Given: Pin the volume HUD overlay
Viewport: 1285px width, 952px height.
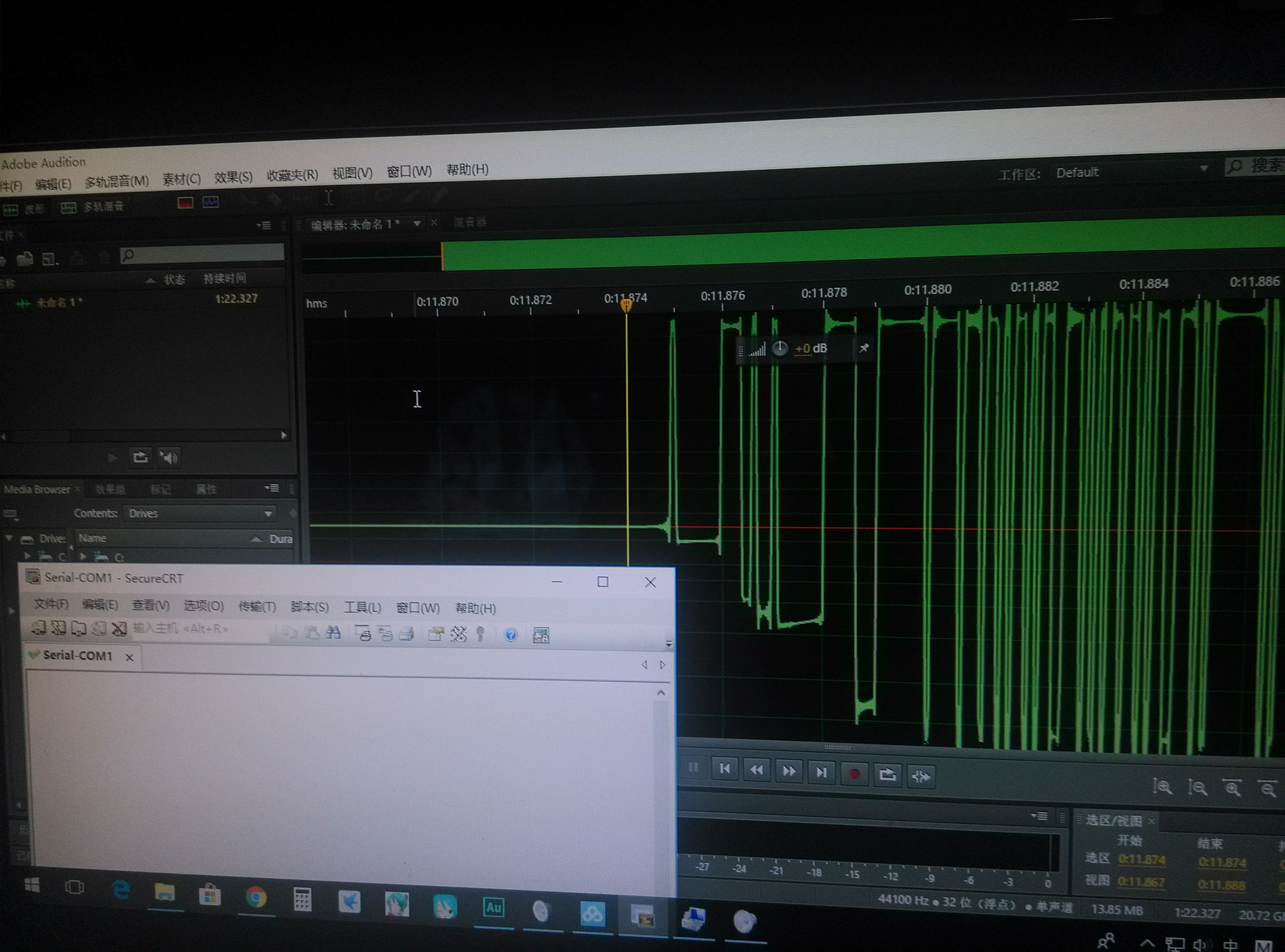Looking at the screenshot, I should pos(864,347).
